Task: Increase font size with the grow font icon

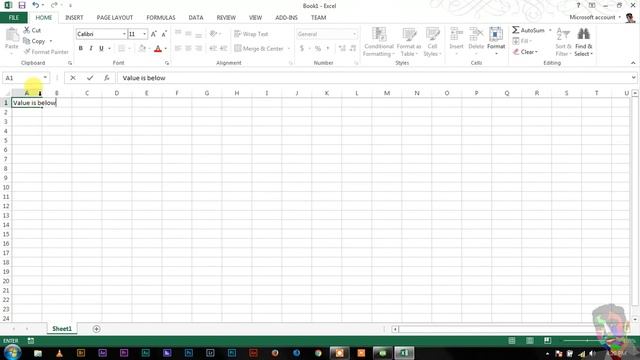Action: 154,34
